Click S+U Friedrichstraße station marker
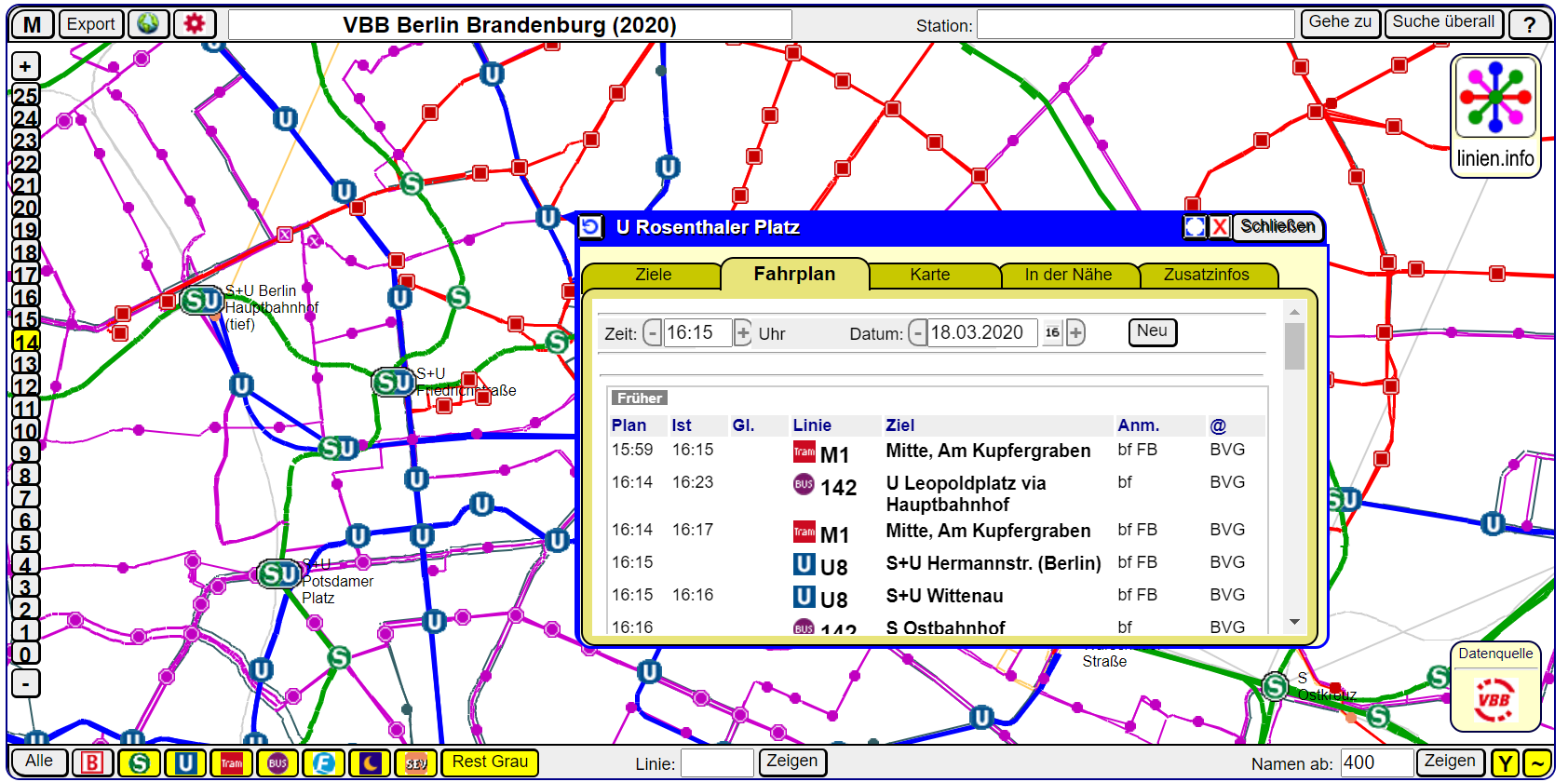 point(393,382)
